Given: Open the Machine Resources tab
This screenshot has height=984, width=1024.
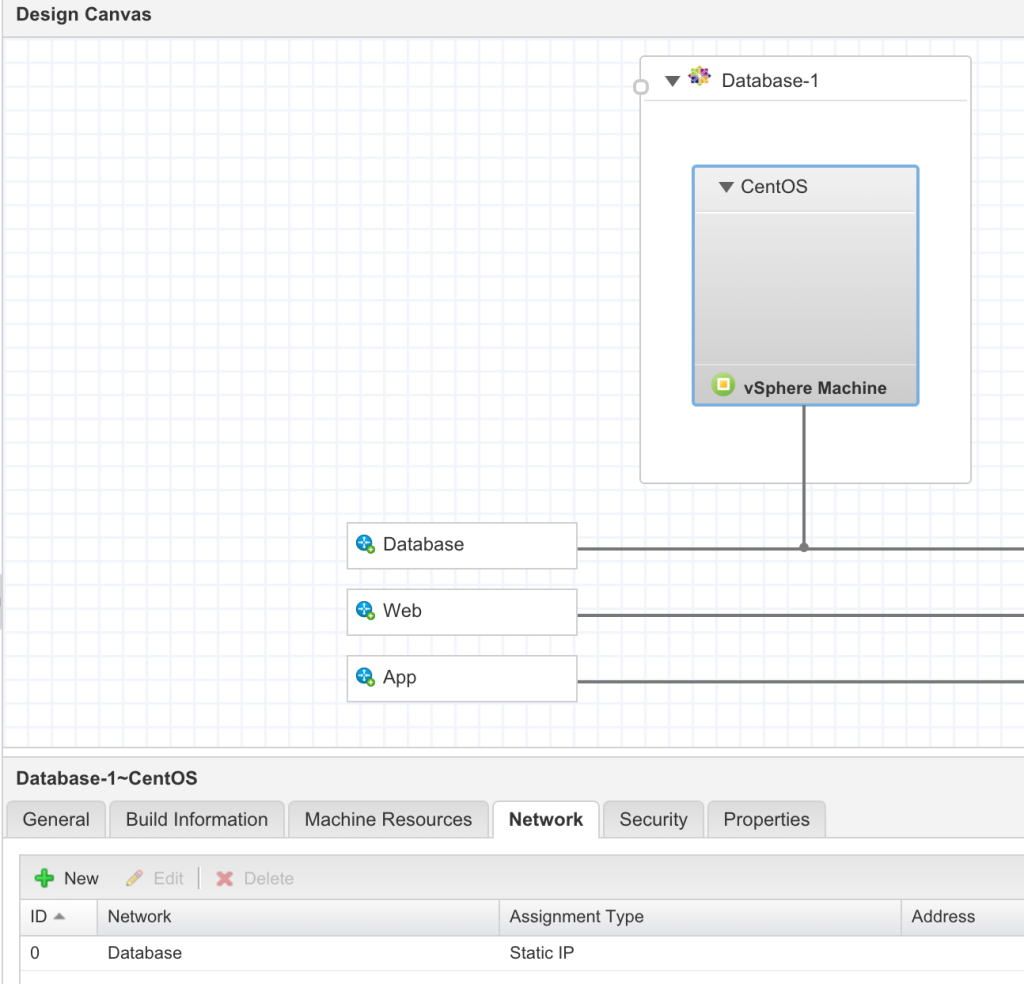Looking at the screenshot, I should click(388, 819).
